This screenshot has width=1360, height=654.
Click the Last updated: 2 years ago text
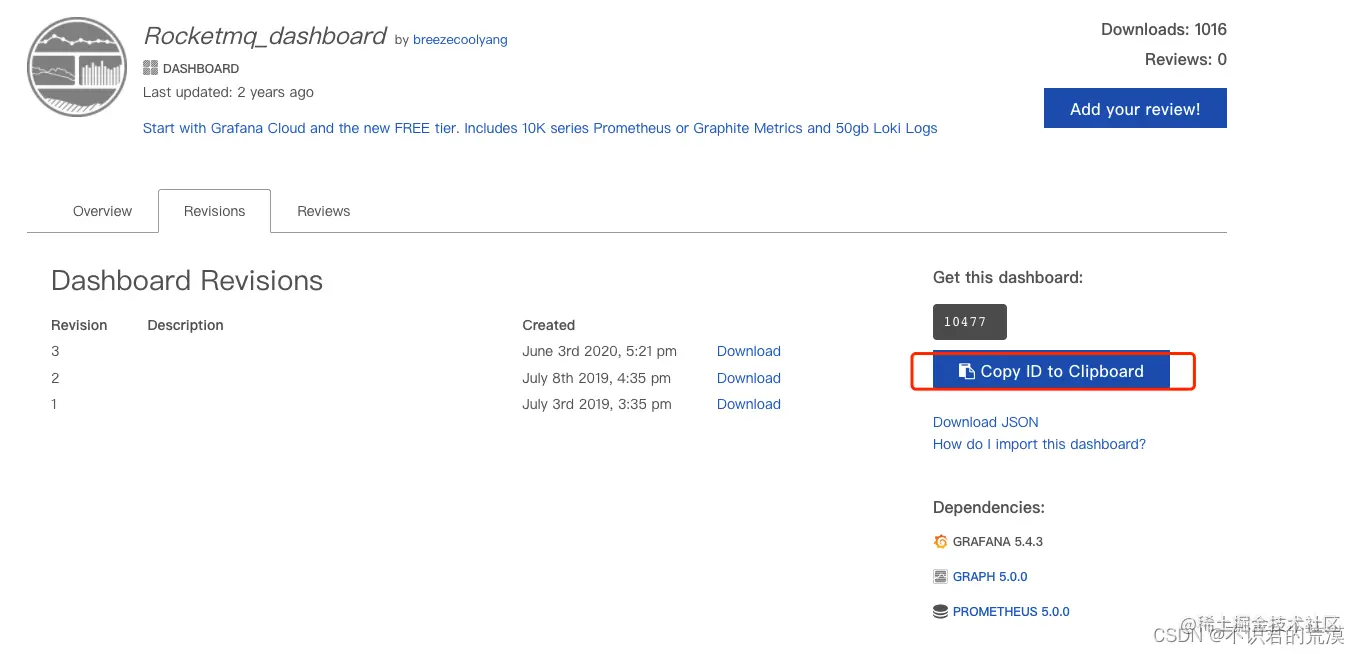tap(228, 92)
